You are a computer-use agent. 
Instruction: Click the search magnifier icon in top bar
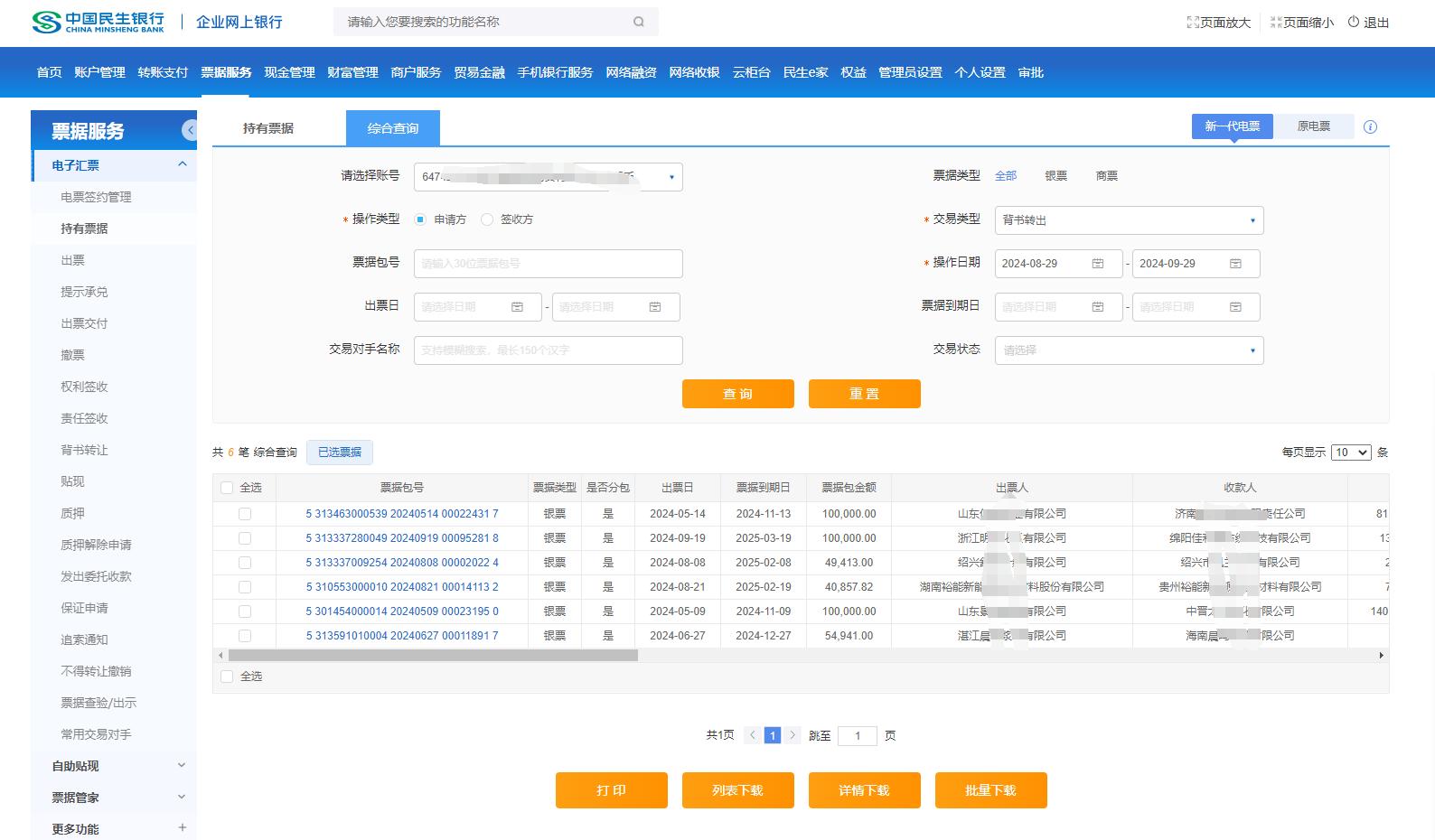[638, 22]
